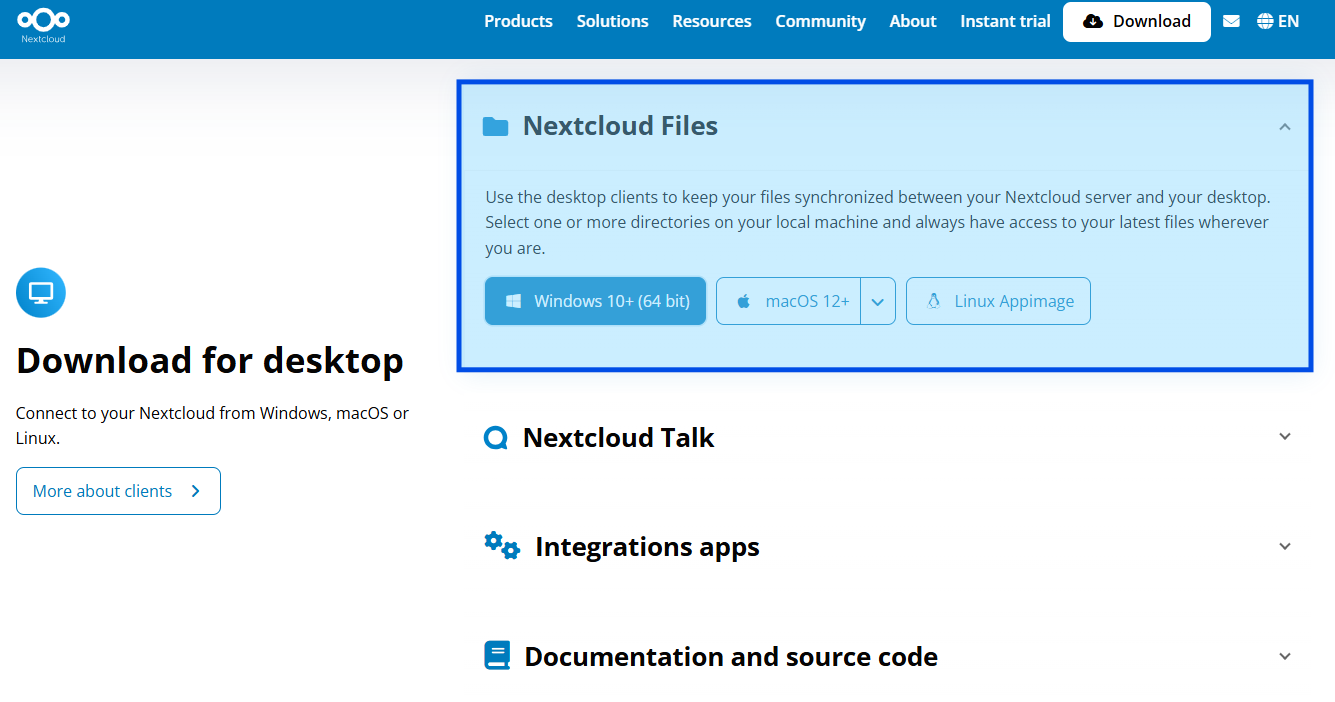Click the Apple logo on macOS button

pos(744,301)
